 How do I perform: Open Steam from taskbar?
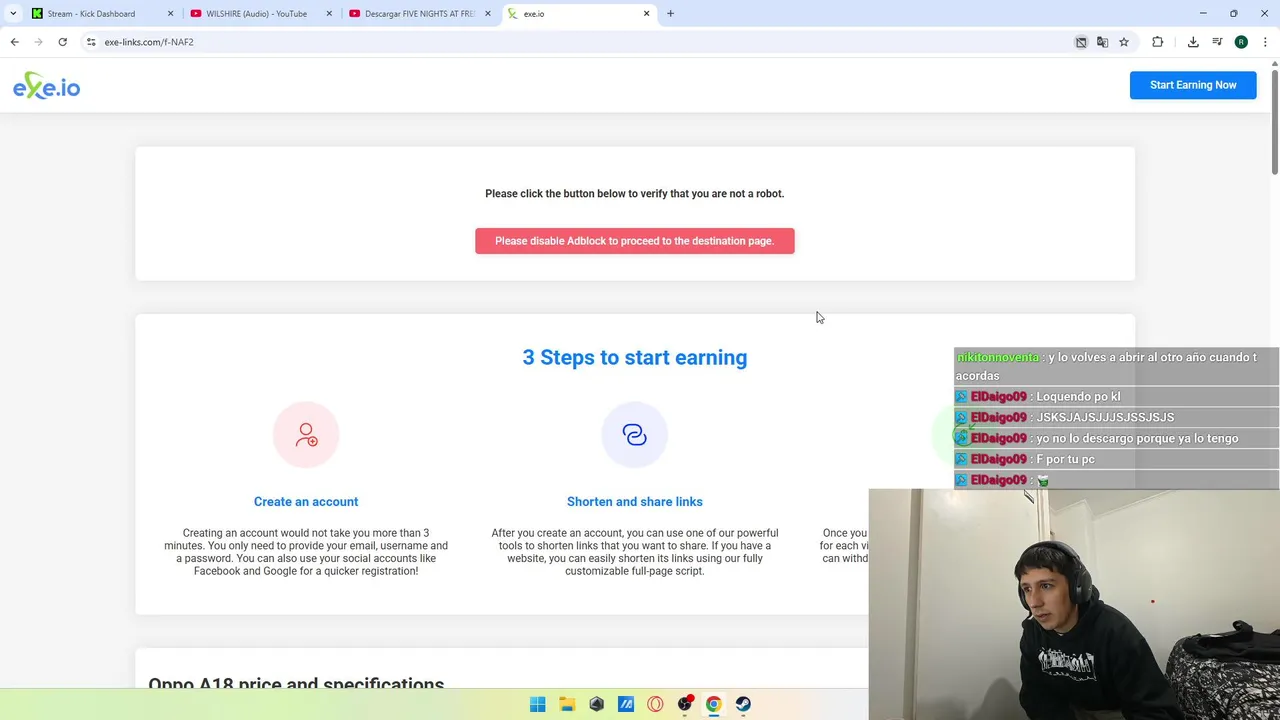click(x=743, y=704)
